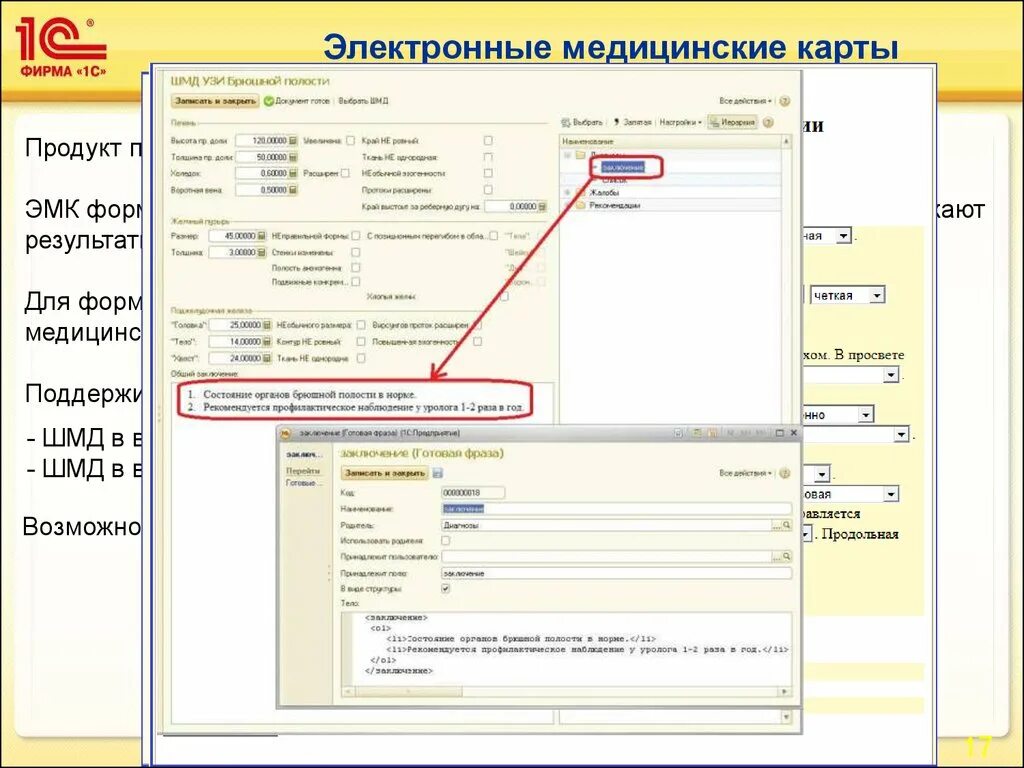This screenshot has width=1024, height=768.
Task: Expand Жалобы tree node
Action: 568,193
